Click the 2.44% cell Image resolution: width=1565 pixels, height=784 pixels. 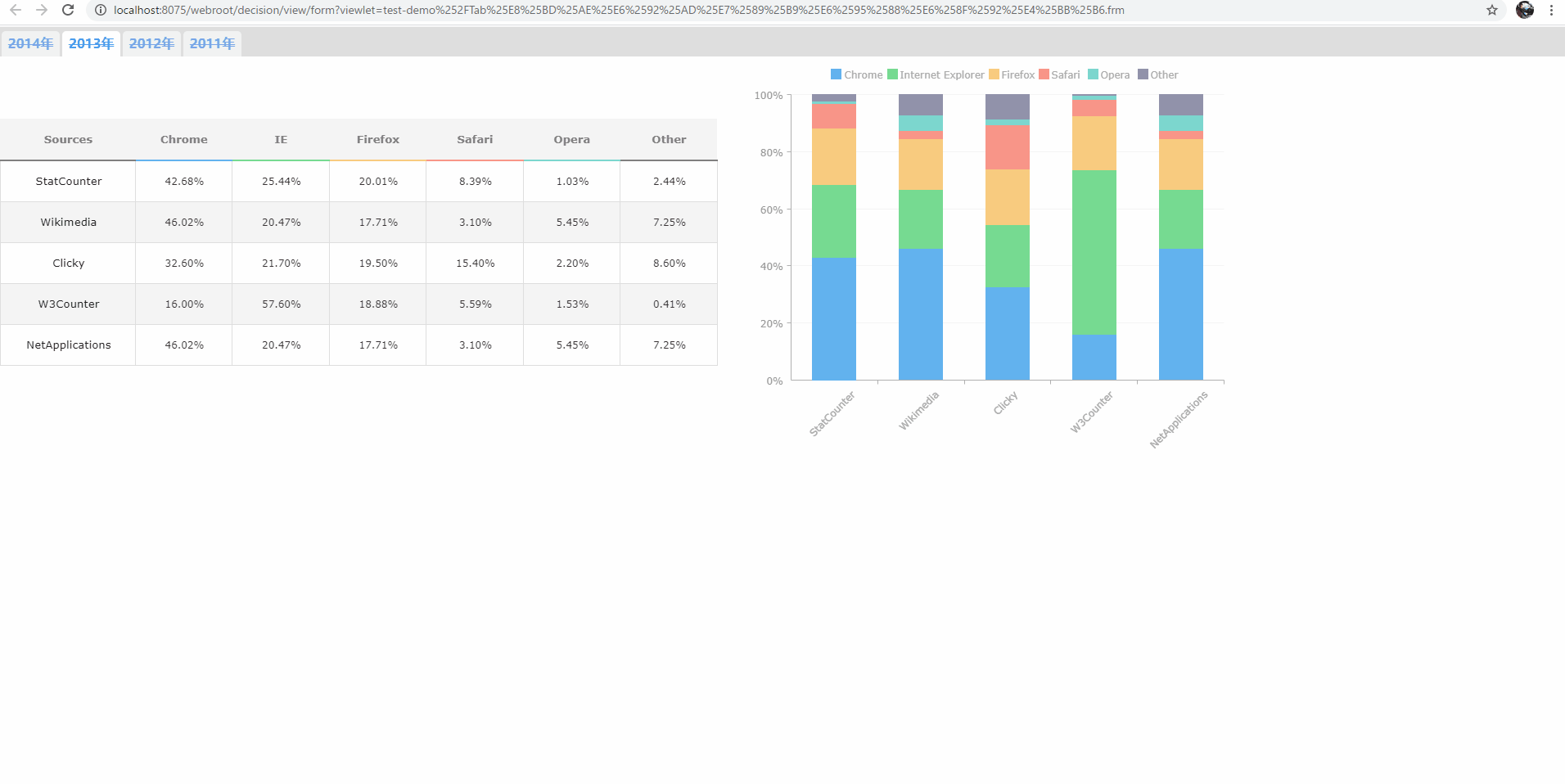click(669, 182)
